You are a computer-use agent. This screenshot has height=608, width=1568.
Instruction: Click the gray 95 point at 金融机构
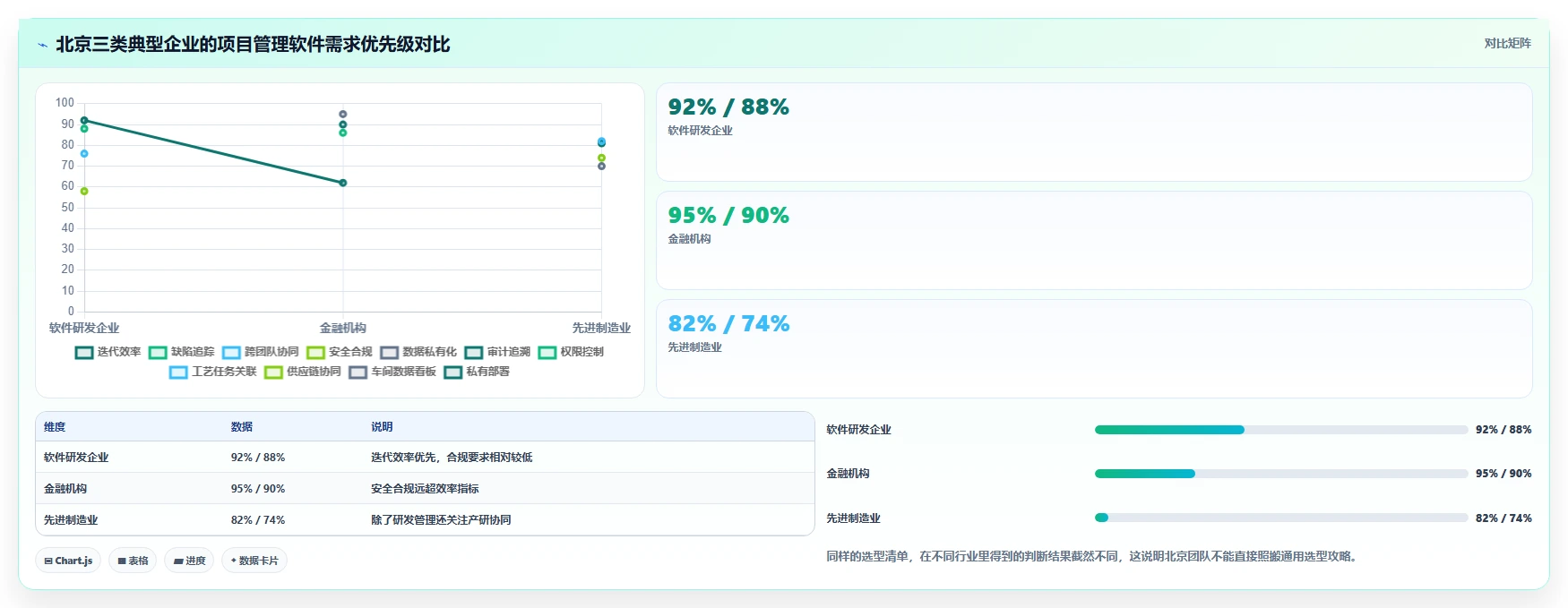click(343, 114)
